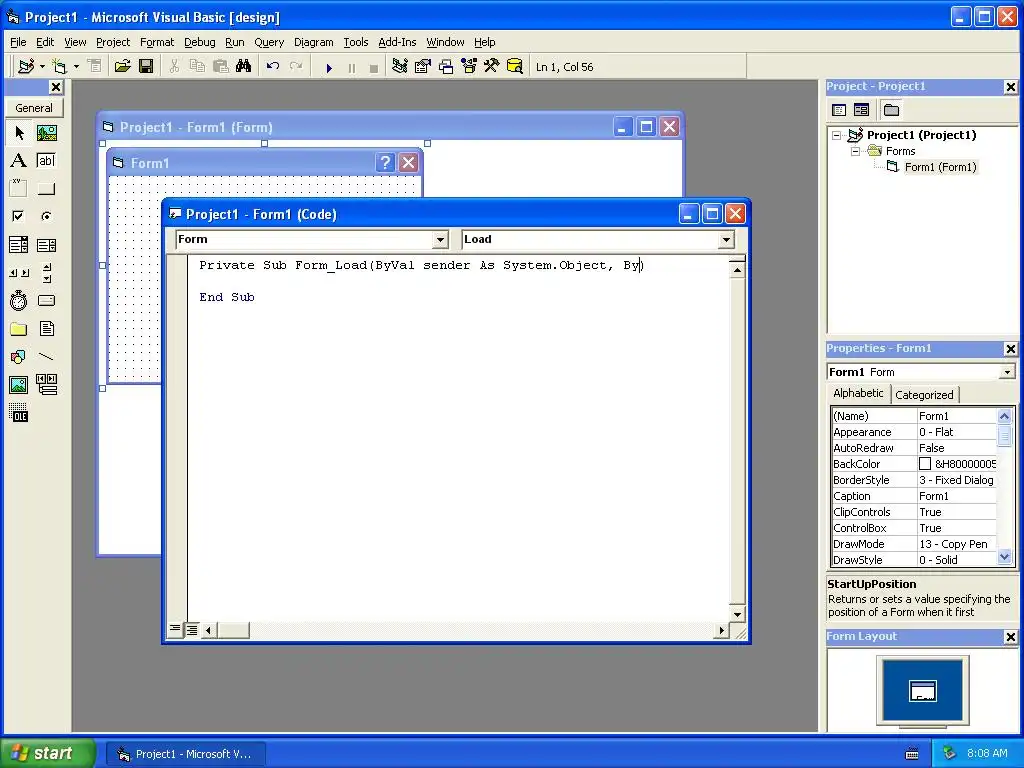Click the BackColor color swatch
The height and width of the screenshot is (768, 1024).
click(x=925, y=464)
